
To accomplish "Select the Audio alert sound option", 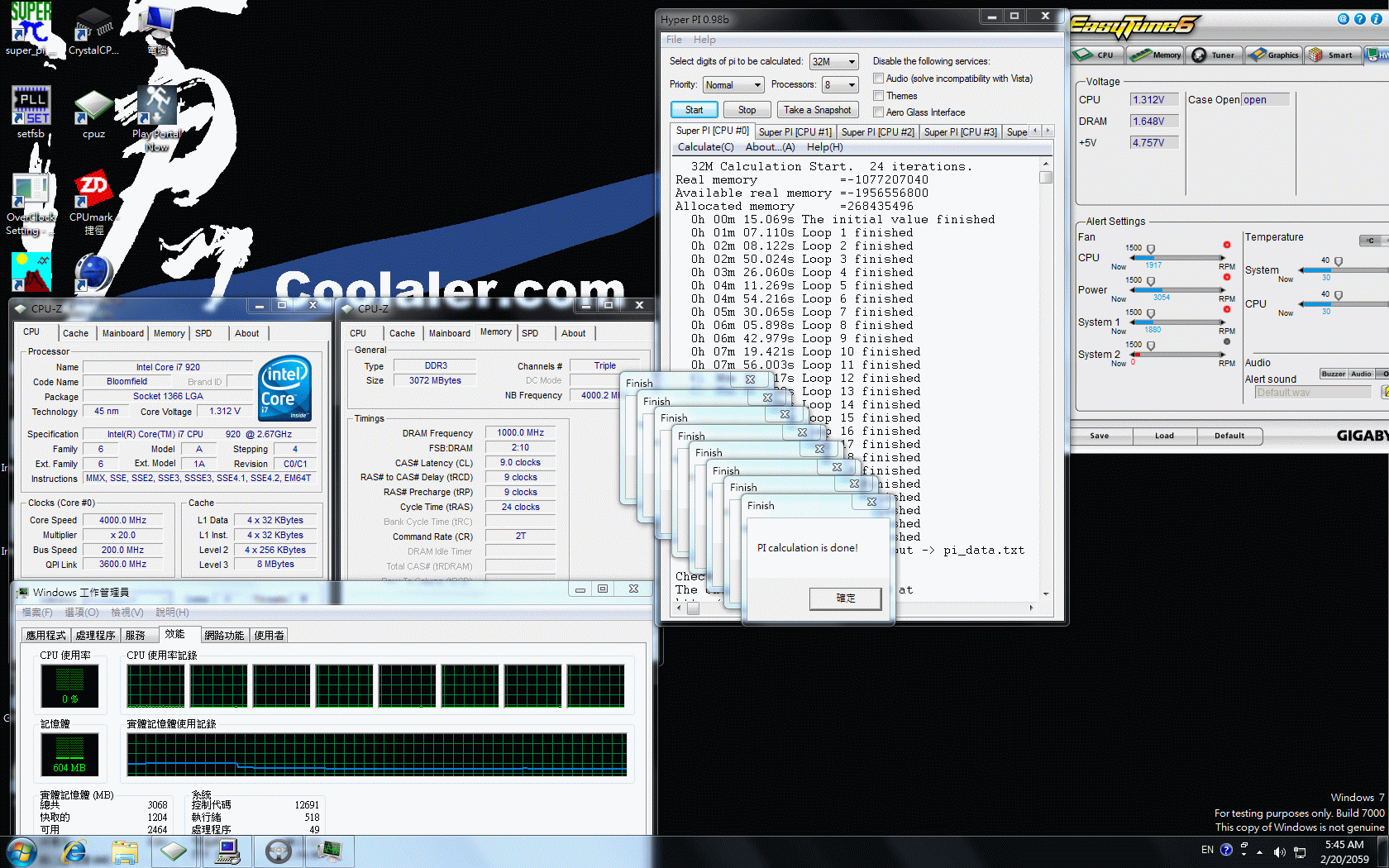I will coord(1361,374).
